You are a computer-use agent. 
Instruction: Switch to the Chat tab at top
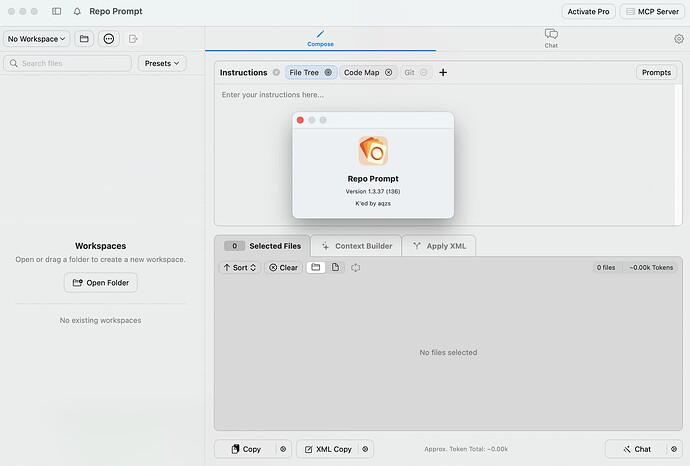click(x=551, y=39)
